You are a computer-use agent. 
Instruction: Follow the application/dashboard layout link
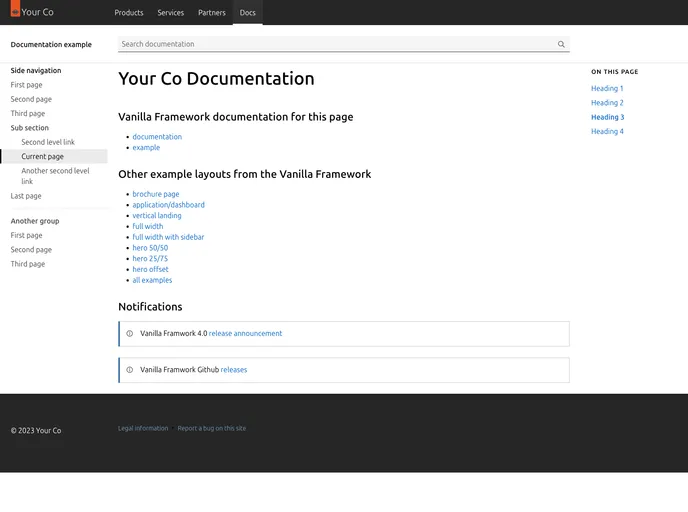[168, 205]
